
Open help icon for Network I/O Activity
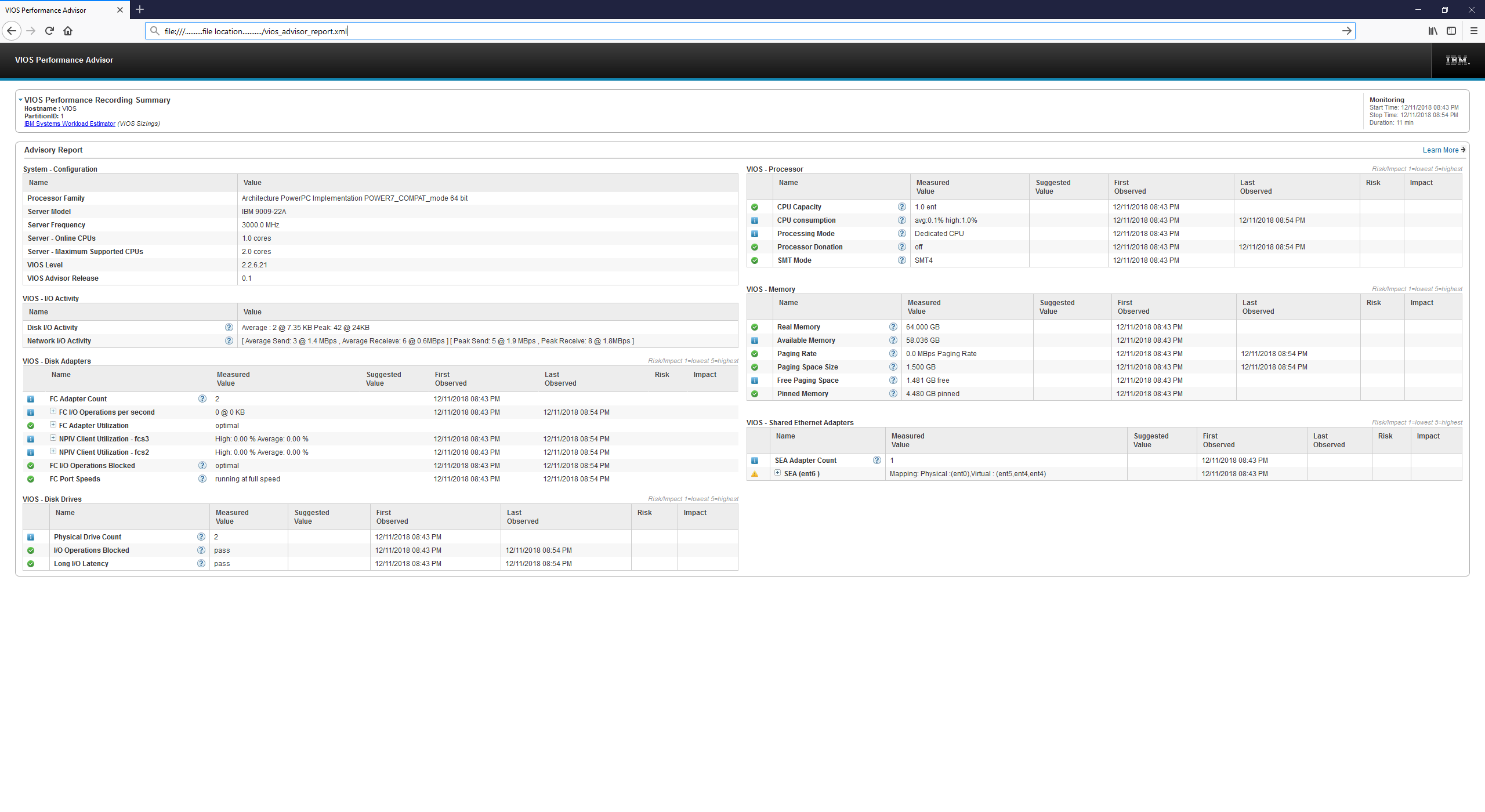coord(229,340)
